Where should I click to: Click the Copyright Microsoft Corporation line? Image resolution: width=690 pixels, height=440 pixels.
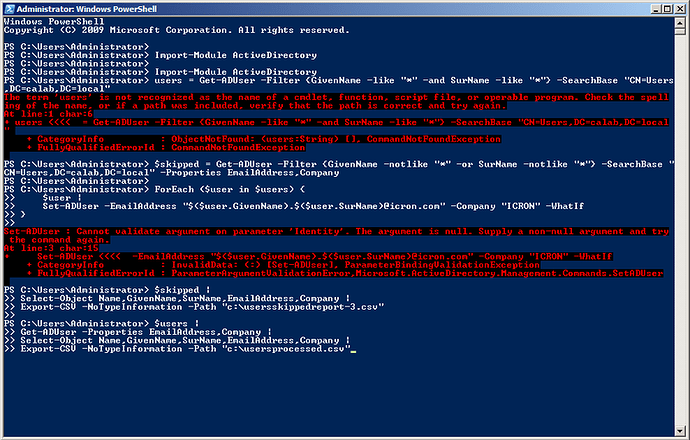point(176,30)
